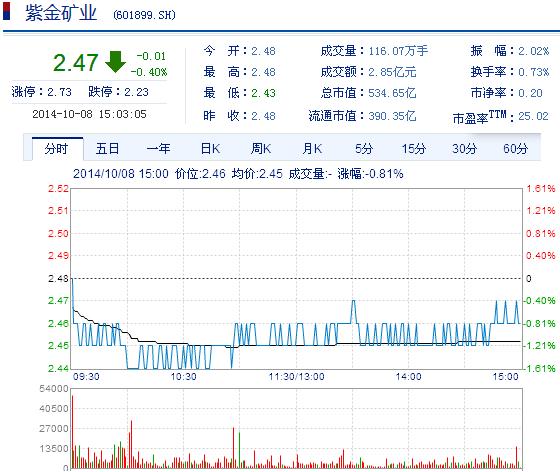The width and height of the screenshot is (560, 472).
Task: Select the 月K monthly candlestick tab
Action: [x=312, y=149]
